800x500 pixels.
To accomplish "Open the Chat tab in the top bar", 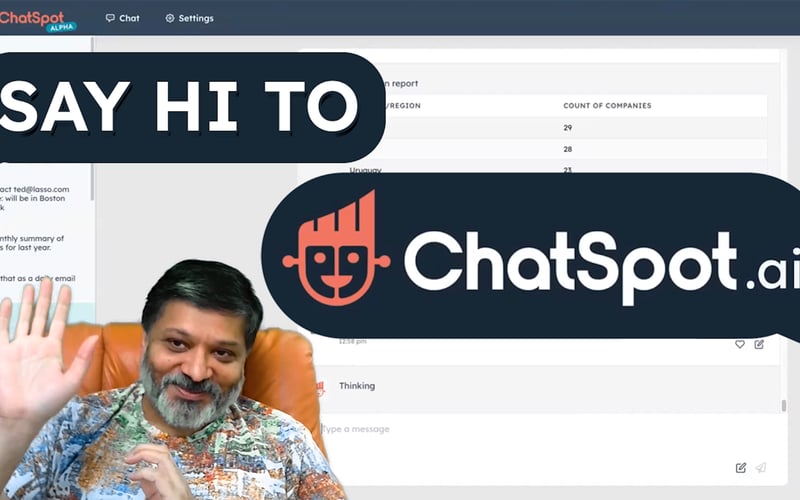I will (122, 18).
